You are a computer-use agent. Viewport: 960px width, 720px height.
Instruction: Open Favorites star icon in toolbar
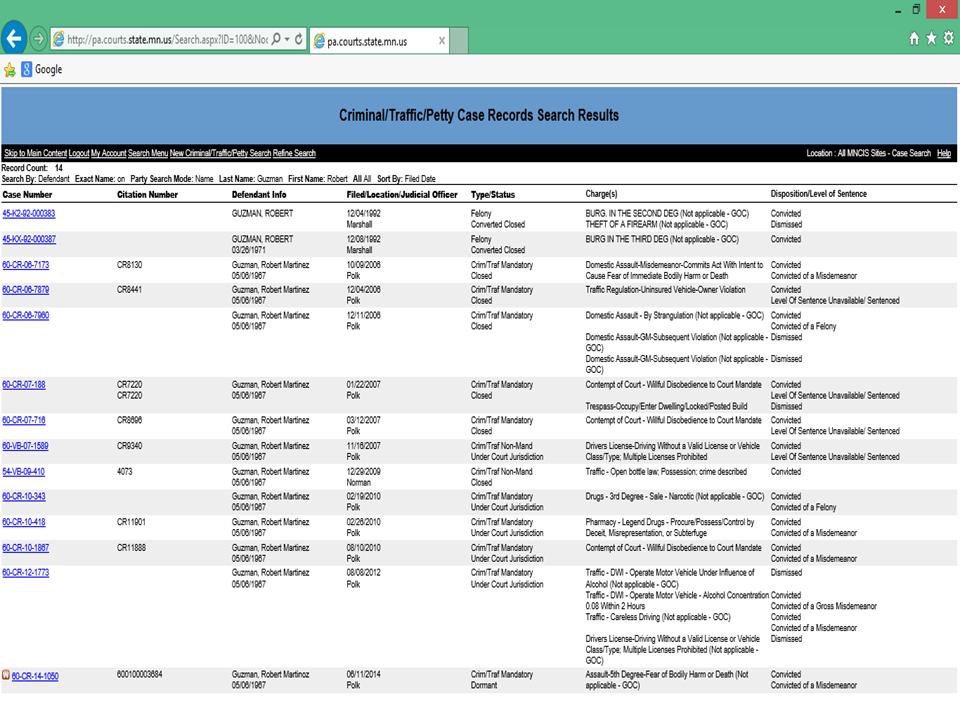[x=931, y=39]
